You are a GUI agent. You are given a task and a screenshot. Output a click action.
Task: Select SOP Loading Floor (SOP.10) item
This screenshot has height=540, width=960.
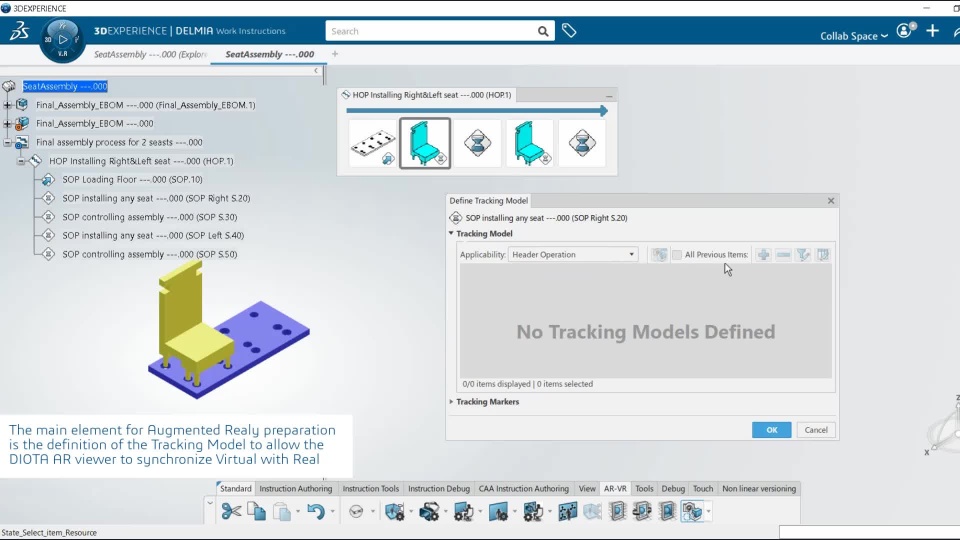132,179
